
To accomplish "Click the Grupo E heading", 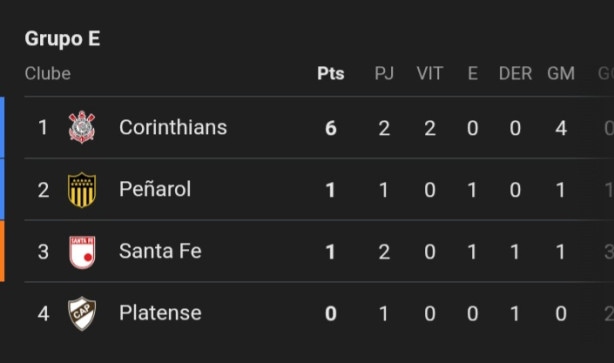I will (x=62, y=39).
